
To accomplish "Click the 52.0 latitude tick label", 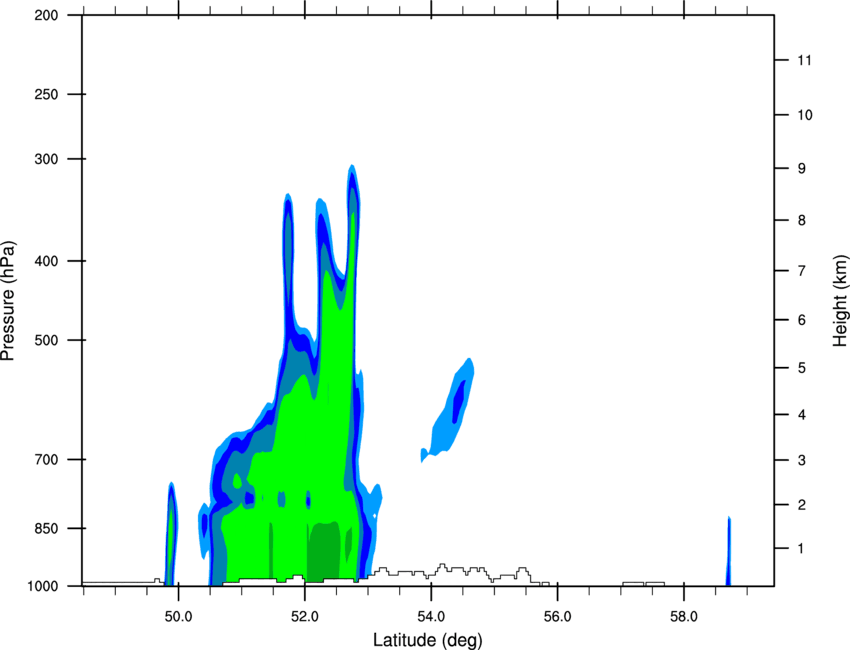I will coord(305,617).
